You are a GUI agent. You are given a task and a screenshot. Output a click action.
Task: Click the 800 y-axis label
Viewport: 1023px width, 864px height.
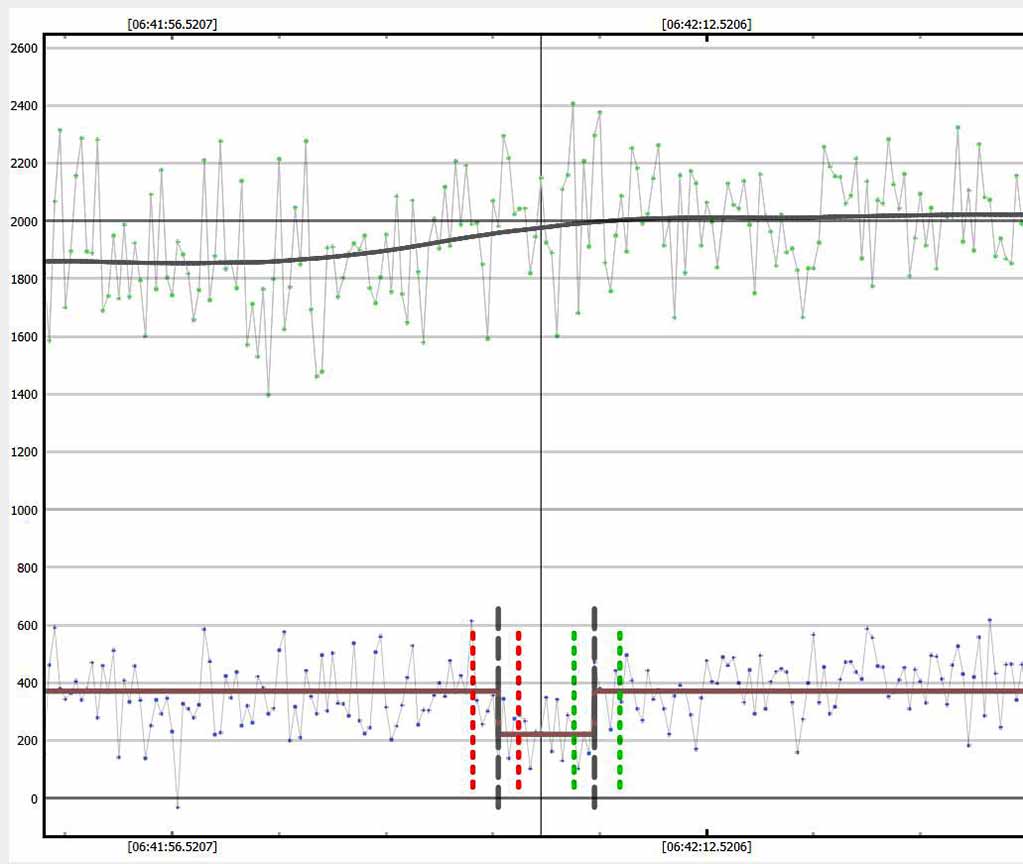click(x=27, y=568)
